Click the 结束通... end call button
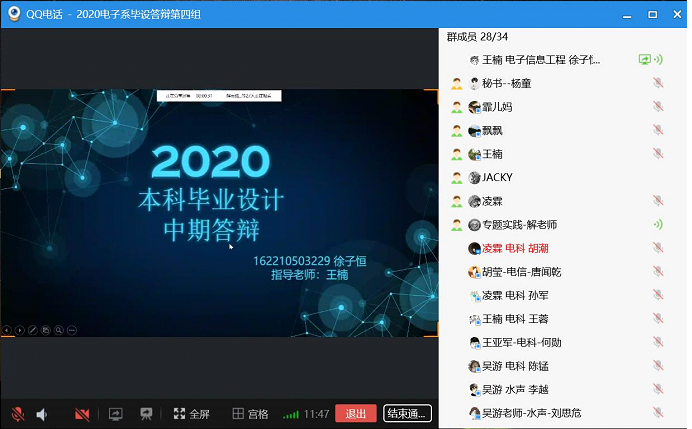This screenshot has width=692, height=429. (x=407, y=414)
